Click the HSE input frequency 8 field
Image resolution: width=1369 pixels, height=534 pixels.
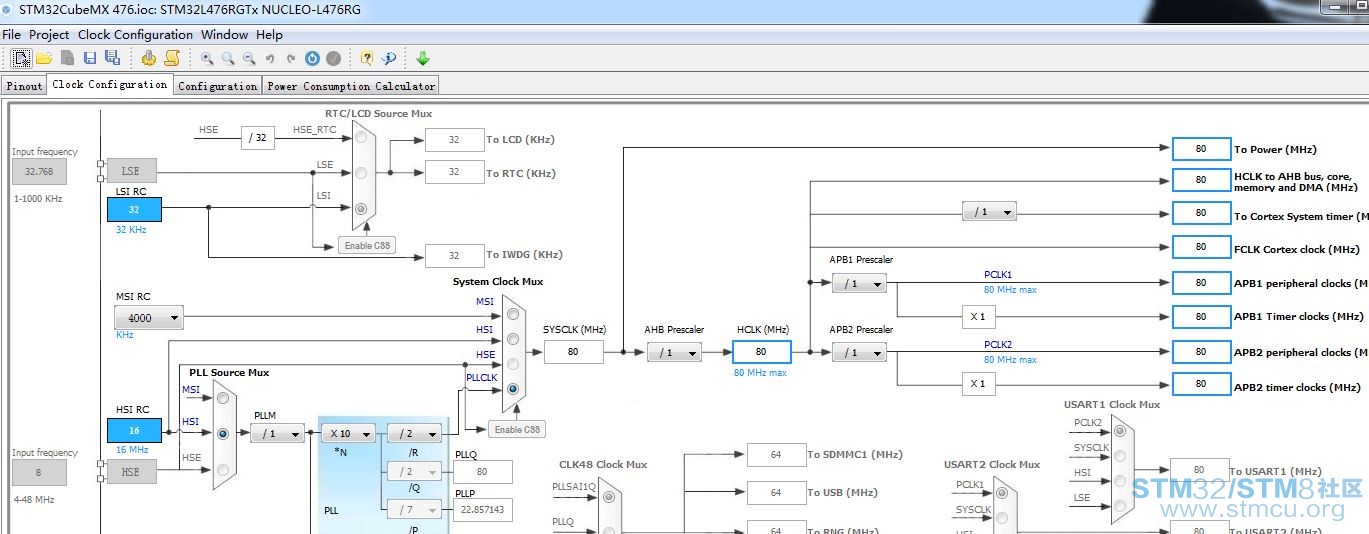(39, 472)
